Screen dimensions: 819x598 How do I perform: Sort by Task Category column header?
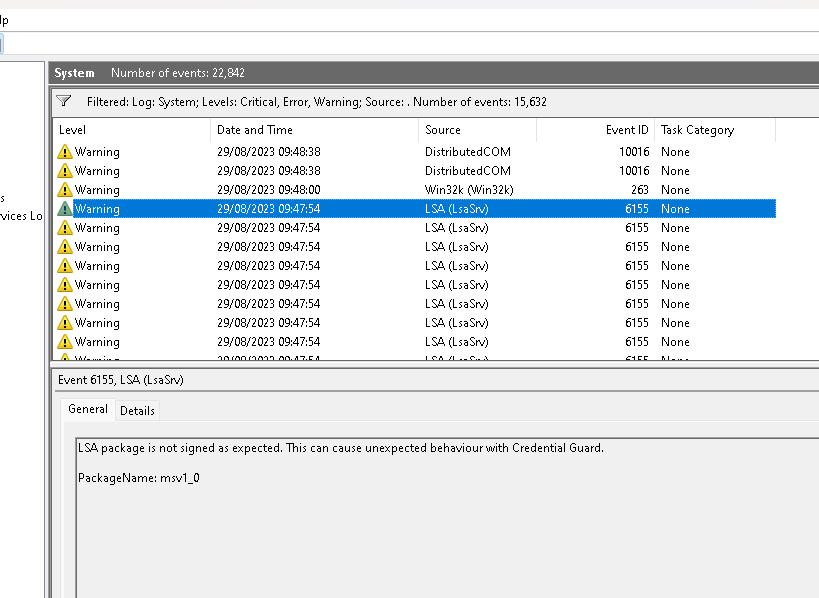[715, 130]
